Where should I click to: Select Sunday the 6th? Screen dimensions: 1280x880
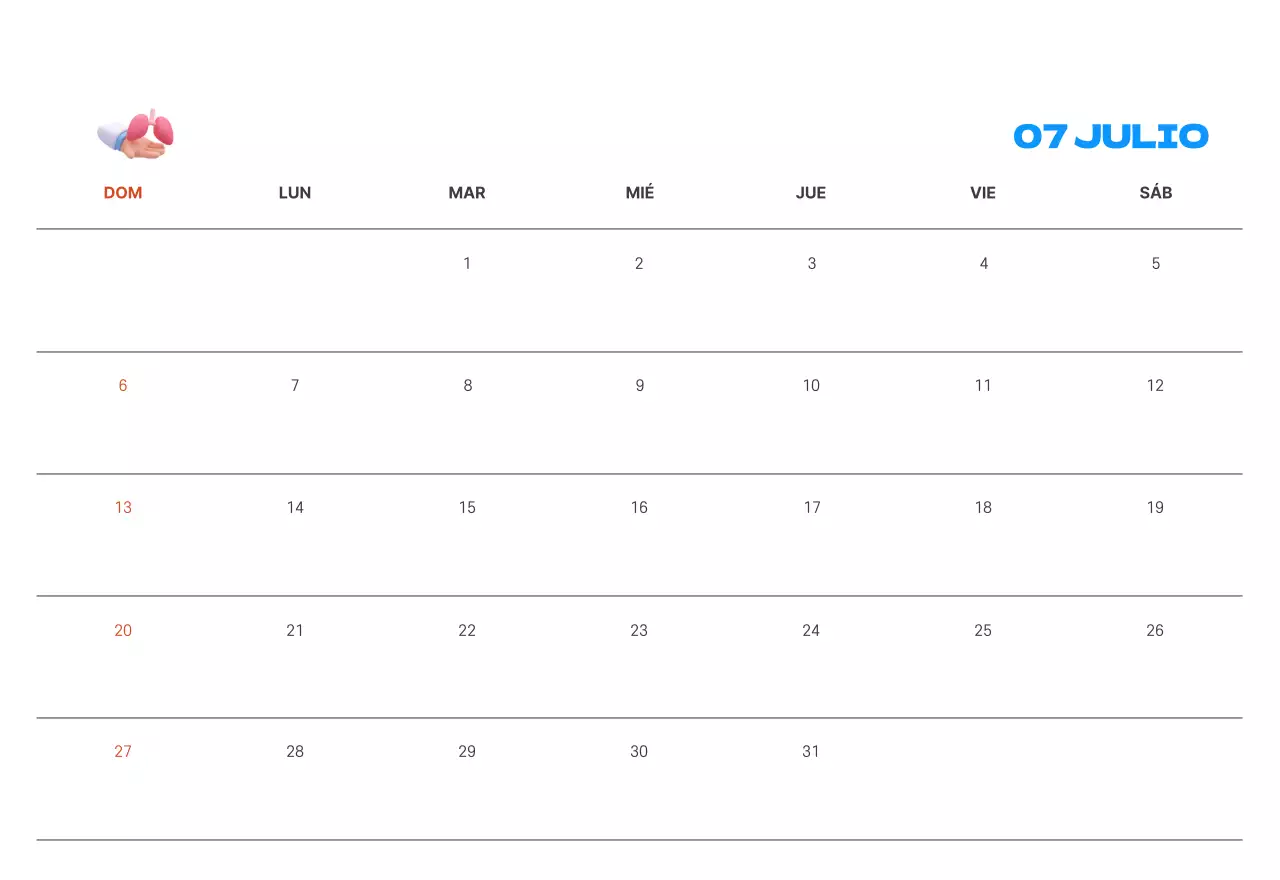click(123, 386)
